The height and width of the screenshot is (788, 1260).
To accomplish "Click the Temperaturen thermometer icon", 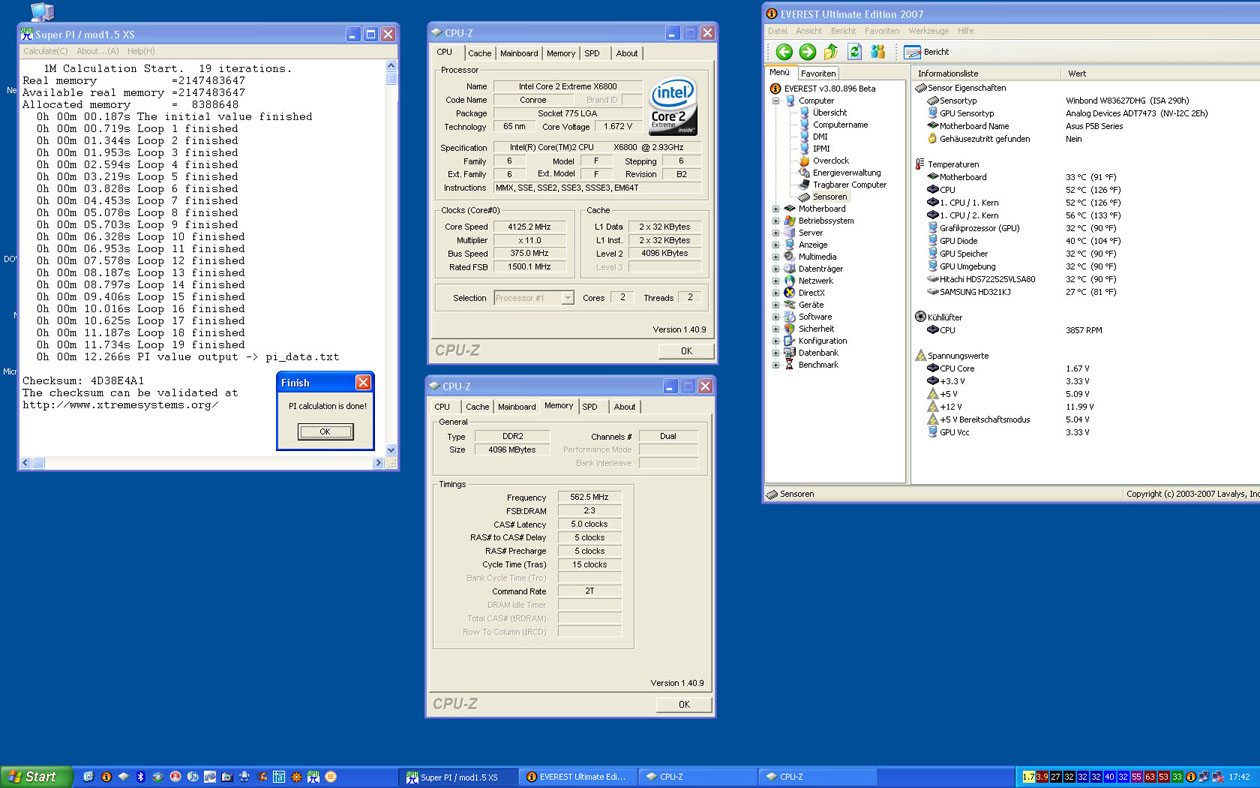I will pyautogui.click(x=920, y=164).
